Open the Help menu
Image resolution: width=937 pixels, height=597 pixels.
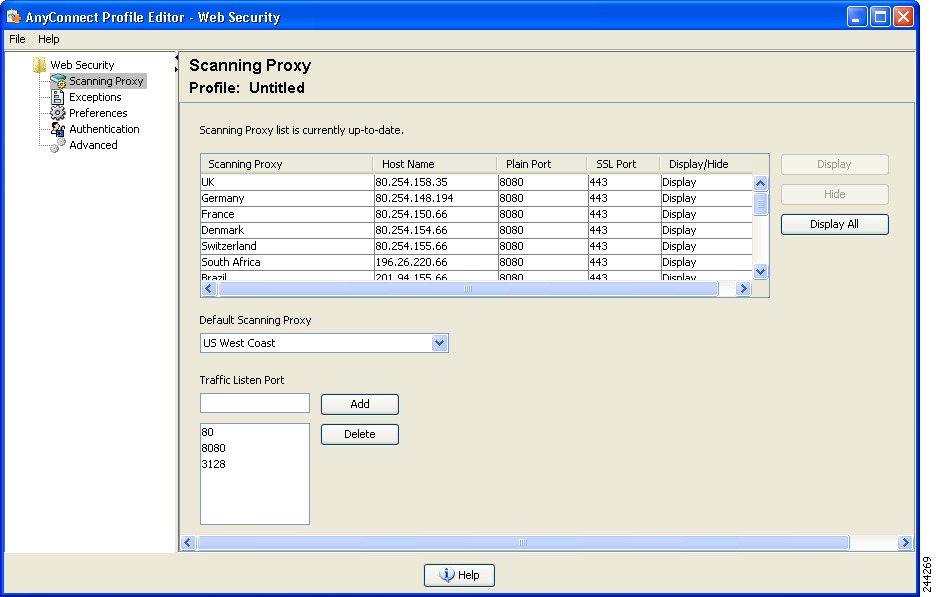pyautogui.click(x=48, y=39)
